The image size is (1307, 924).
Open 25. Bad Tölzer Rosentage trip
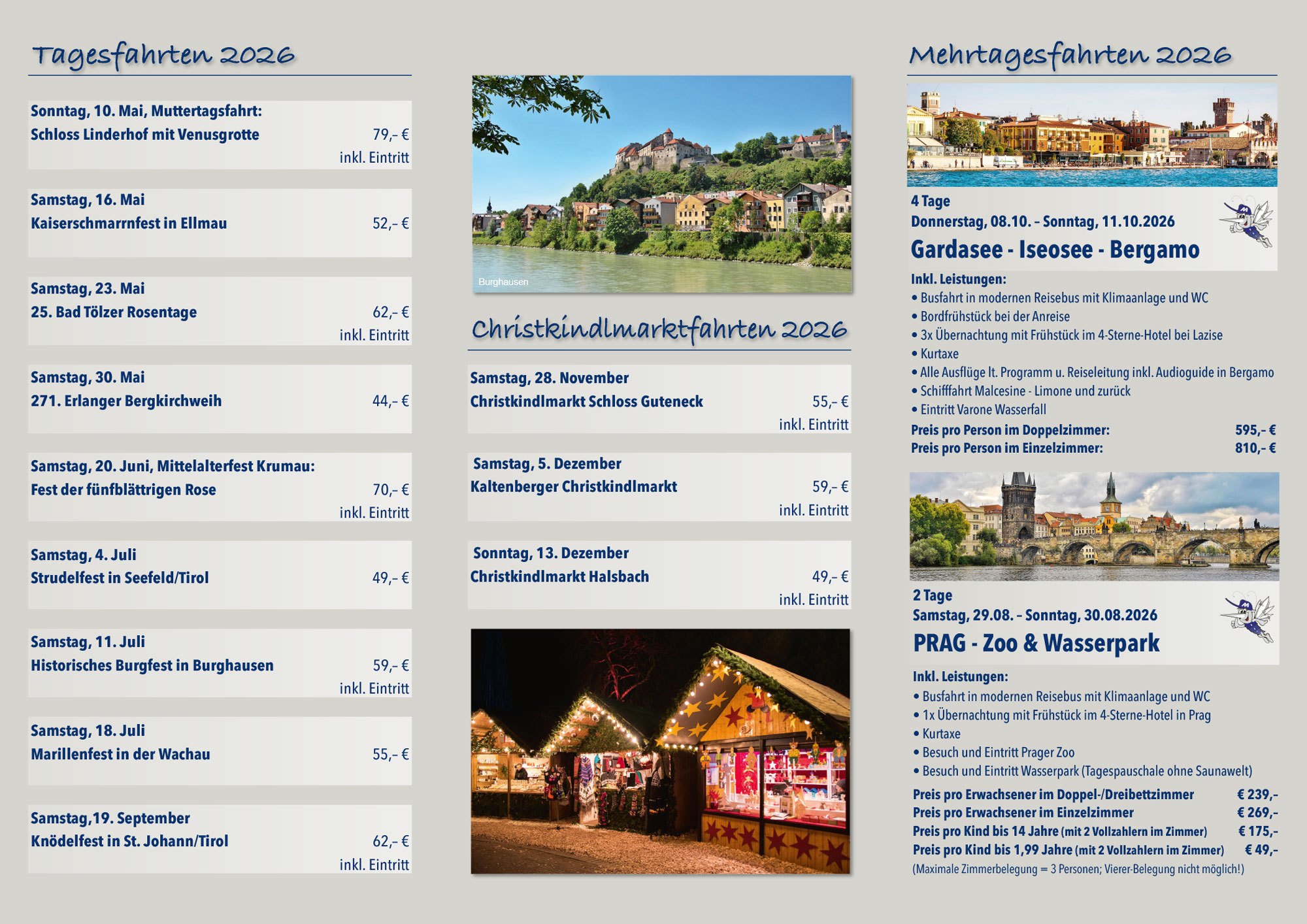[x=114, y=312]
